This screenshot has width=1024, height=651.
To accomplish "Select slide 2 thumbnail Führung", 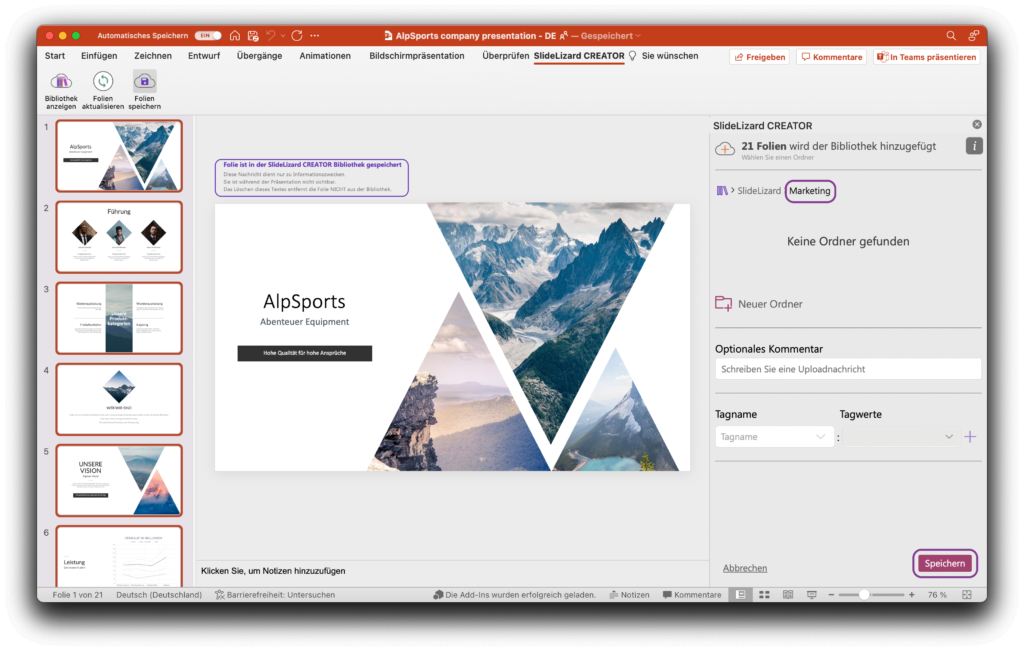I will pyautogui.click(x=119, y=237).
